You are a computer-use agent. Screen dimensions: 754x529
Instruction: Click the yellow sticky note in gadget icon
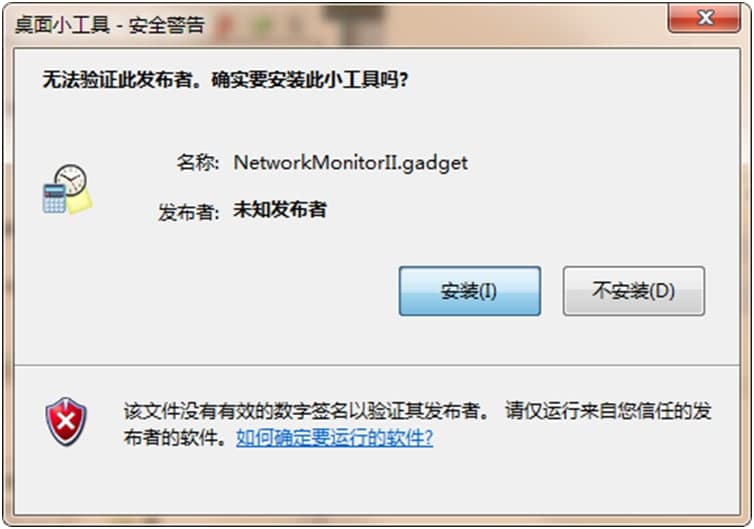pos(79,203)
